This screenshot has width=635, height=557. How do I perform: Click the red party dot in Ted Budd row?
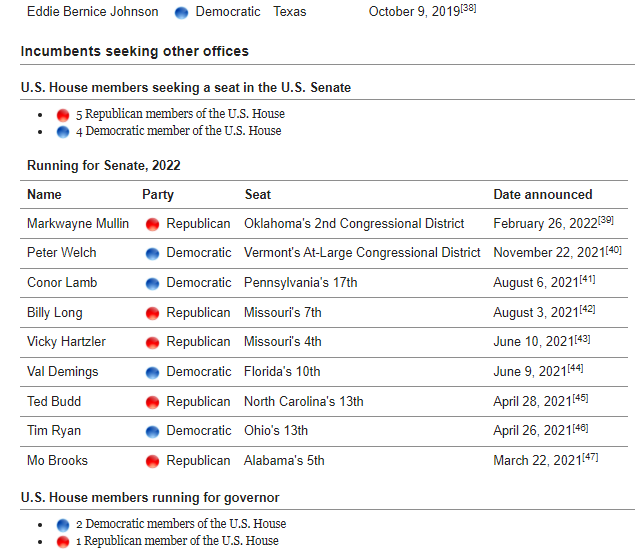[x=152, y=402]
